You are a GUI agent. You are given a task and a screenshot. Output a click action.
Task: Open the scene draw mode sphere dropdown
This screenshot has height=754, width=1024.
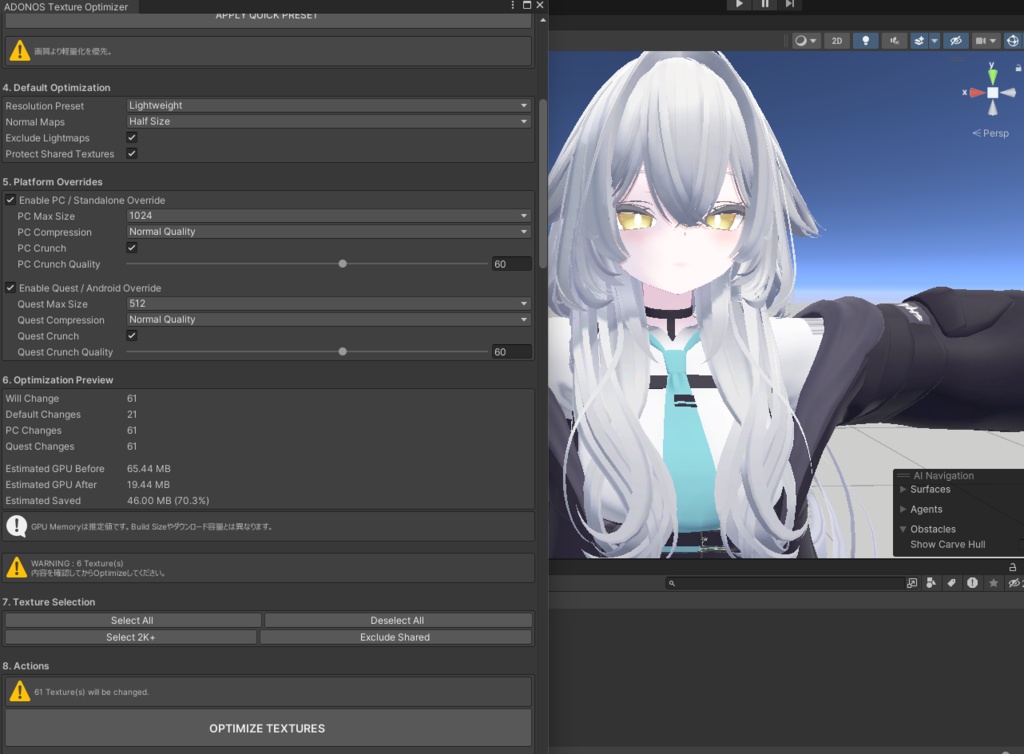[x=805, y=40]
